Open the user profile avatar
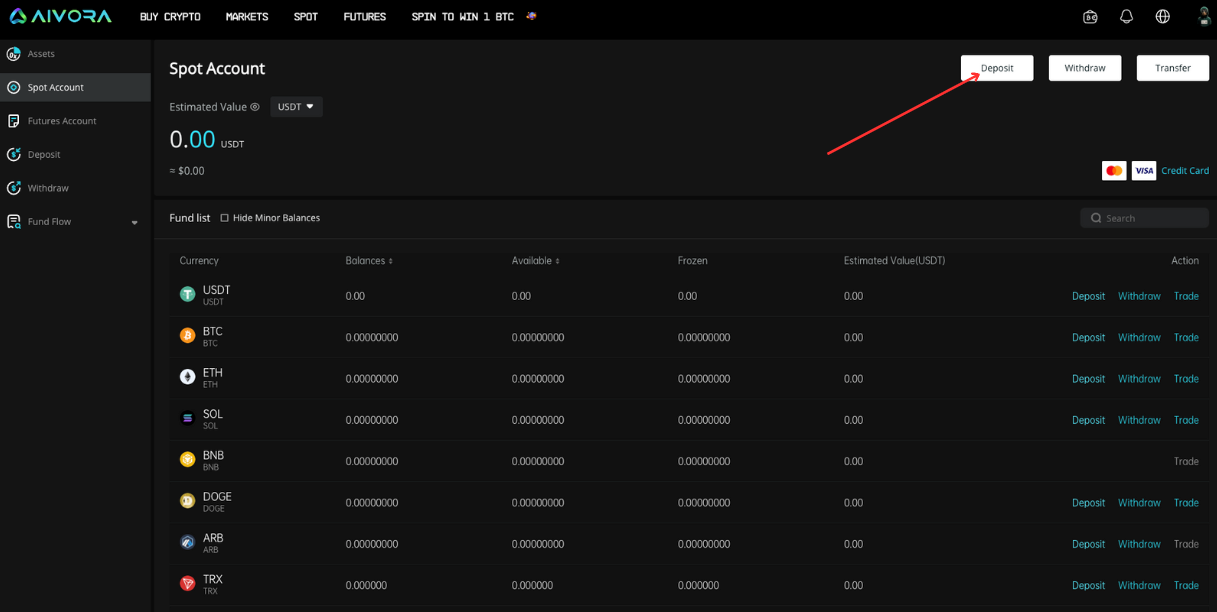 point(1205,15)
